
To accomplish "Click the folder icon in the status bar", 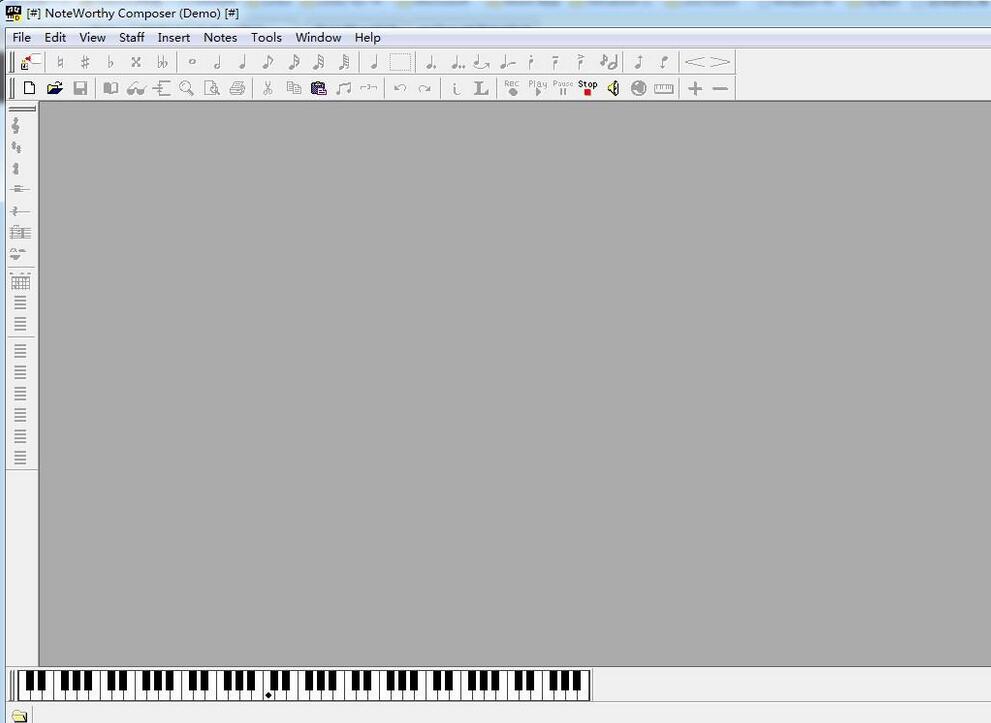I will coord(19,716).
